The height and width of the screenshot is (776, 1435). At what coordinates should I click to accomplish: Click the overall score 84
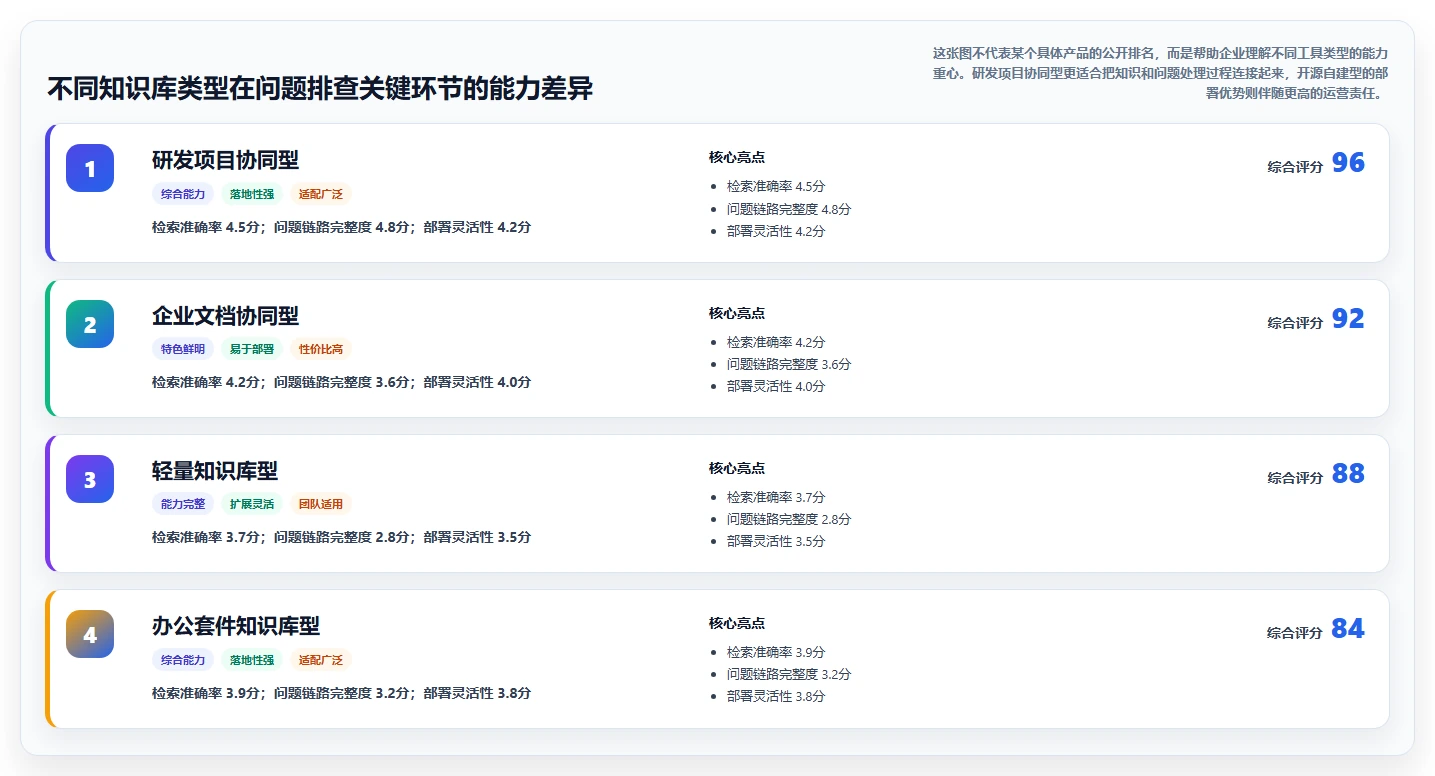coord(1348,629)
